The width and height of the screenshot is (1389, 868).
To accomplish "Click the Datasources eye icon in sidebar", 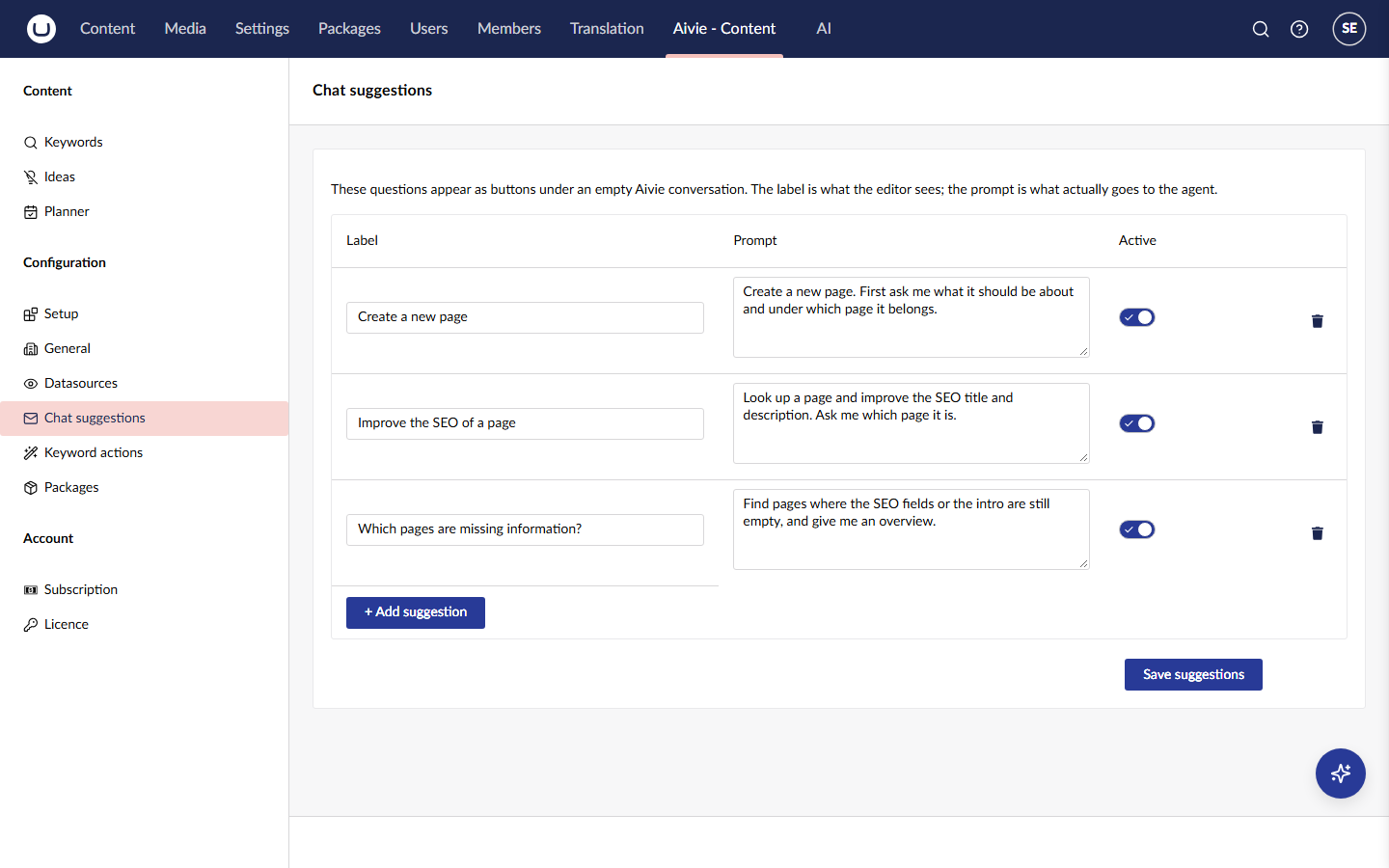I will (x=31, y=384).
